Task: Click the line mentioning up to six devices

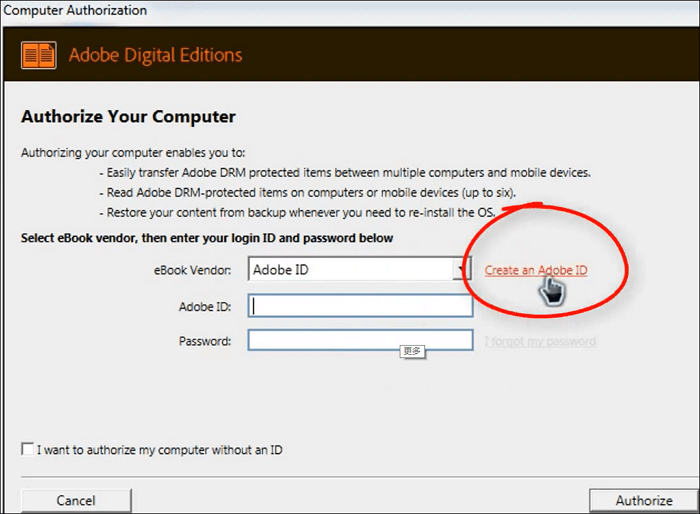Action: point(308,193)
